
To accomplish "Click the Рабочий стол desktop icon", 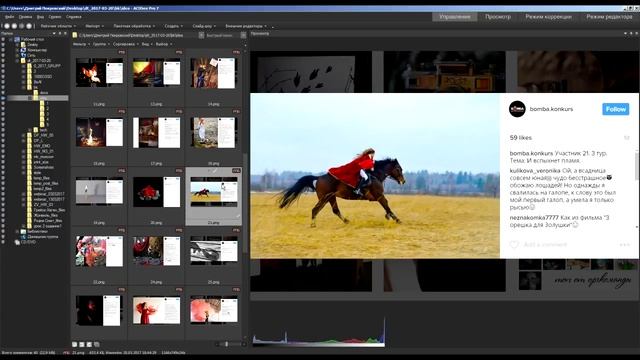I will pyautogui.click(x=17, y=39).
